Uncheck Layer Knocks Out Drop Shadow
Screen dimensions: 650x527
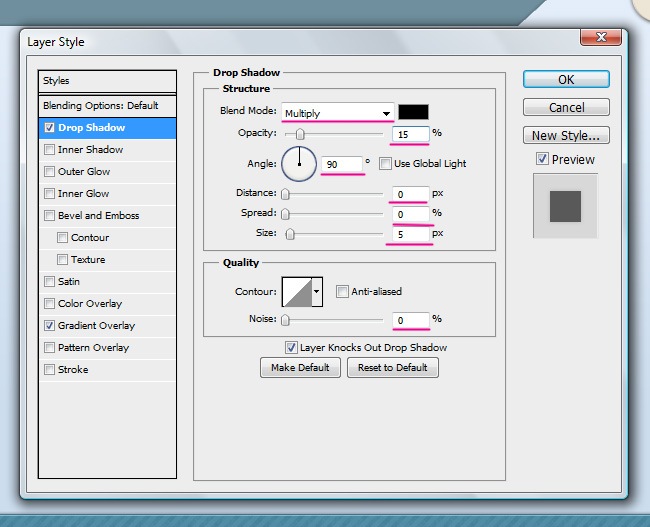[291, 348]
